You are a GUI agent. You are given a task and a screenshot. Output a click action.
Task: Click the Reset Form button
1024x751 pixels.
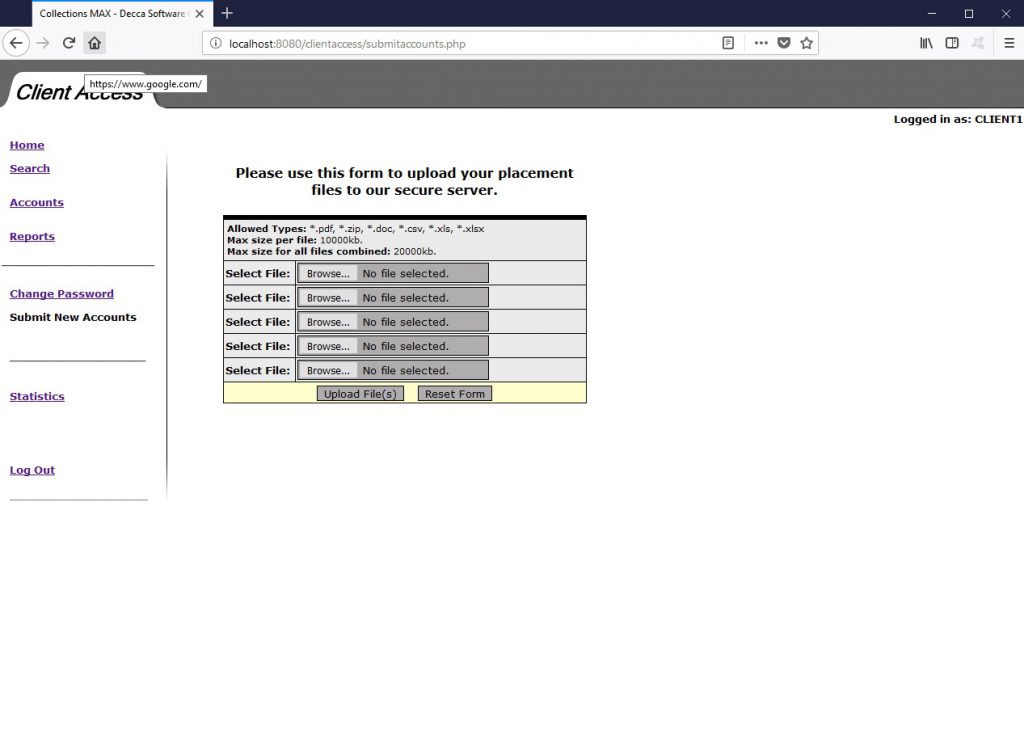pyautogui.click(x=455, y=394)
